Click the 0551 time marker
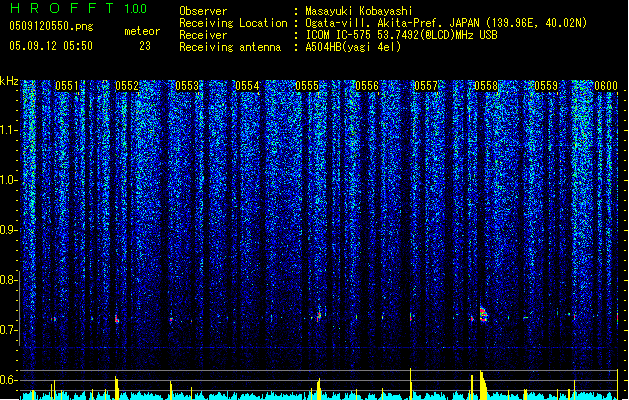This screenshot has width=629, height=400. click(x=67, y=86)
